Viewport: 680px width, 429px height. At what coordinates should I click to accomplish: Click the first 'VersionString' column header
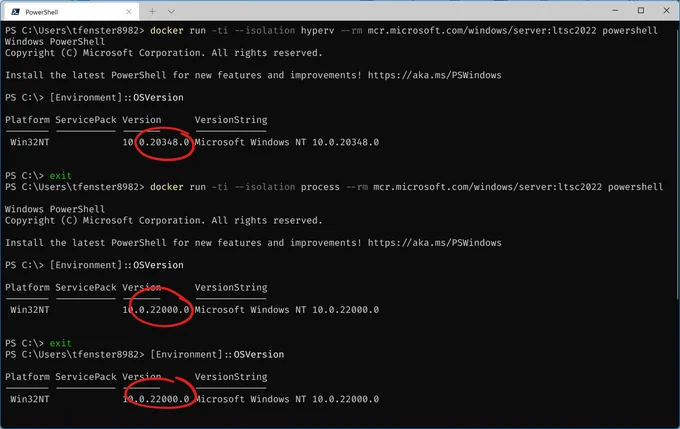[231, 120]
